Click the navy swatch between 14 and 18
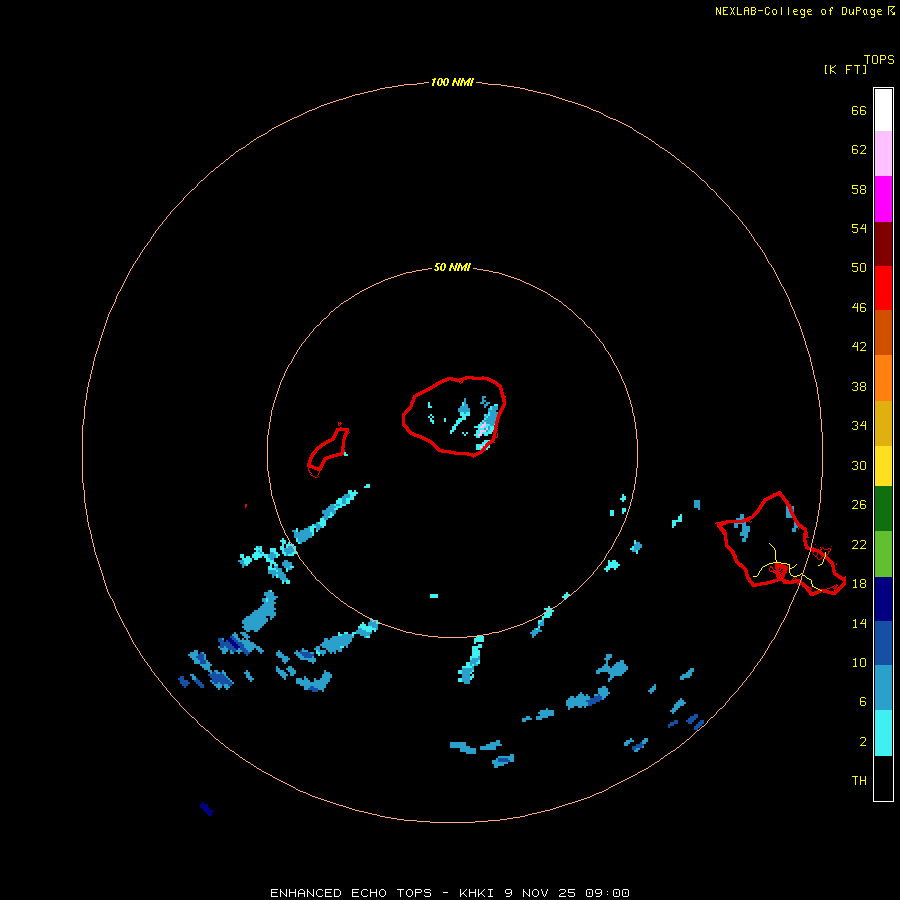This screenshot has height=900, width=900. point(883,599)
